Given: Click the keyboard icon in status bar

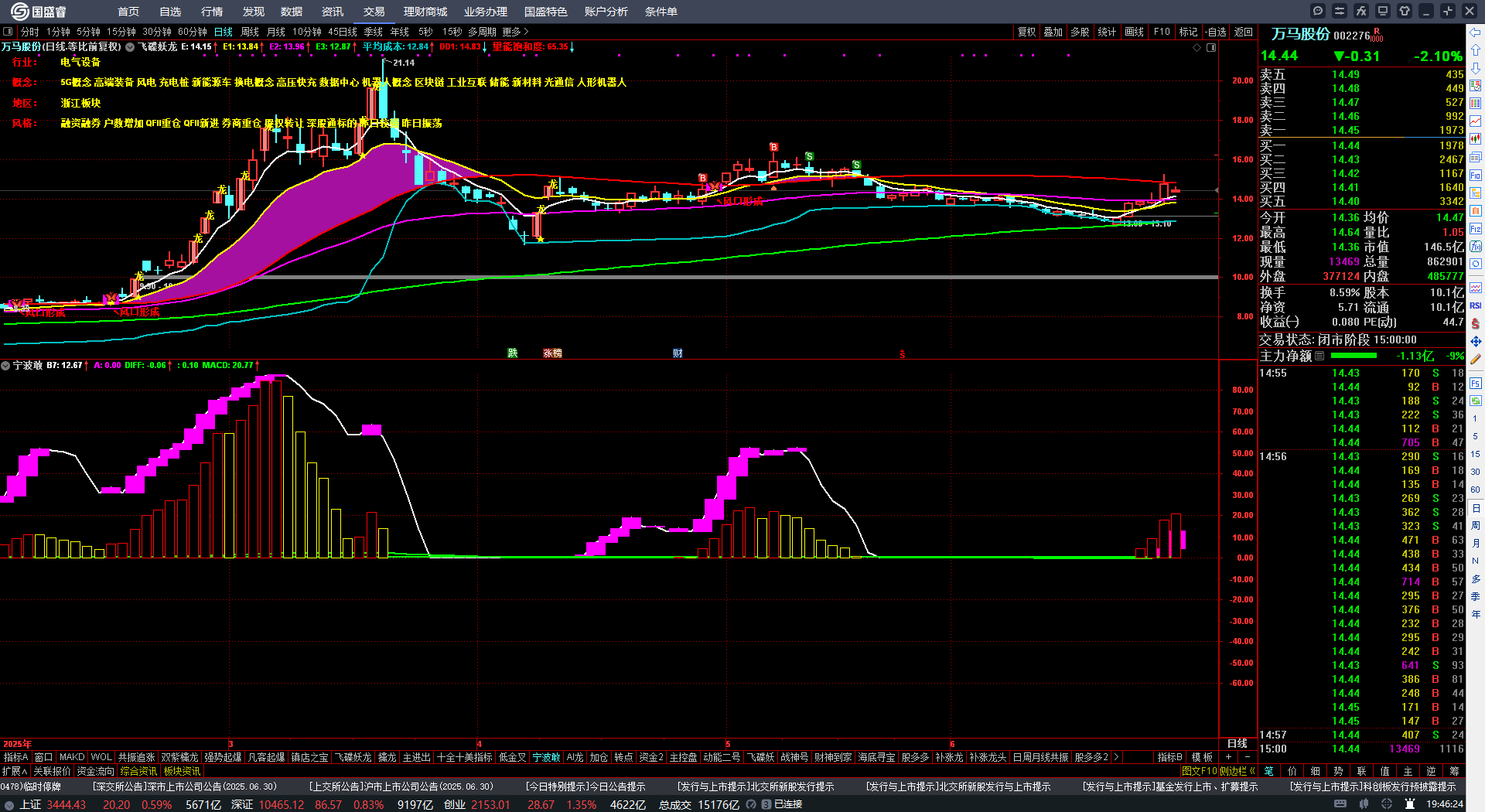Looking at the screenshot, I should pyautogui.click(x=1340, y=804).
